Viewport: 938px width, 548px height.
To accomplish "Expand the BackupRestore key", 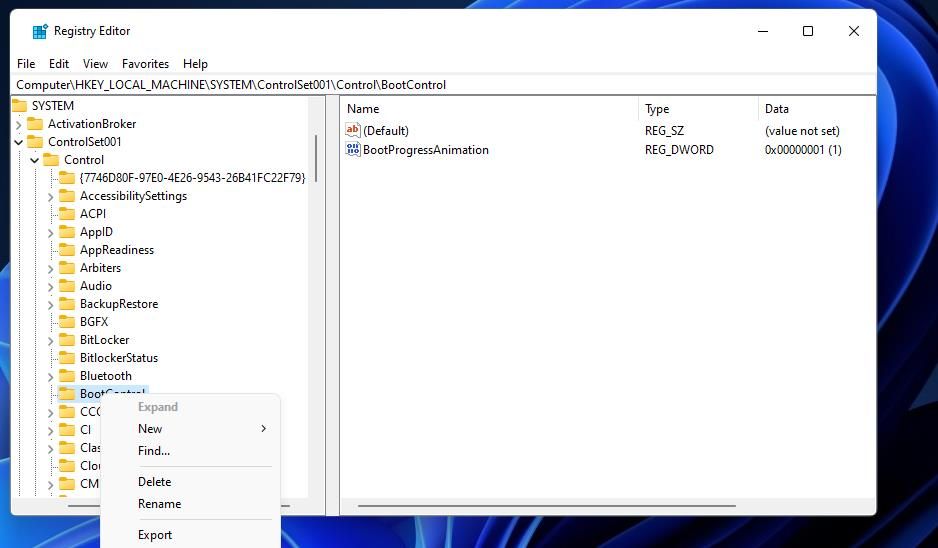I will coord(51,305).
